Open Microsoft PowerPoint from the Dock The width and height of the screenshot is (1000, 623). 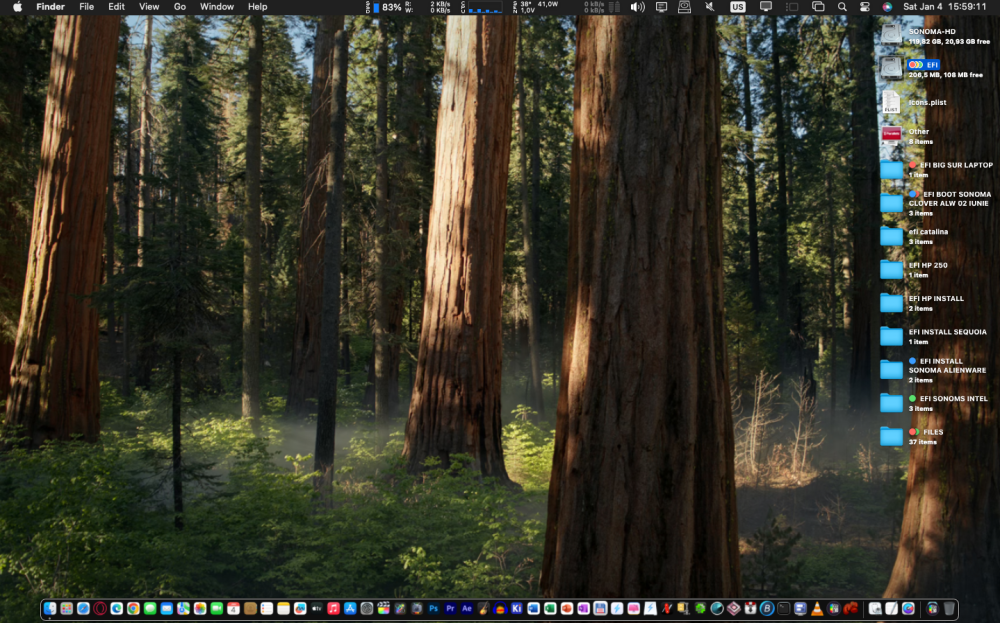[567, 608]
